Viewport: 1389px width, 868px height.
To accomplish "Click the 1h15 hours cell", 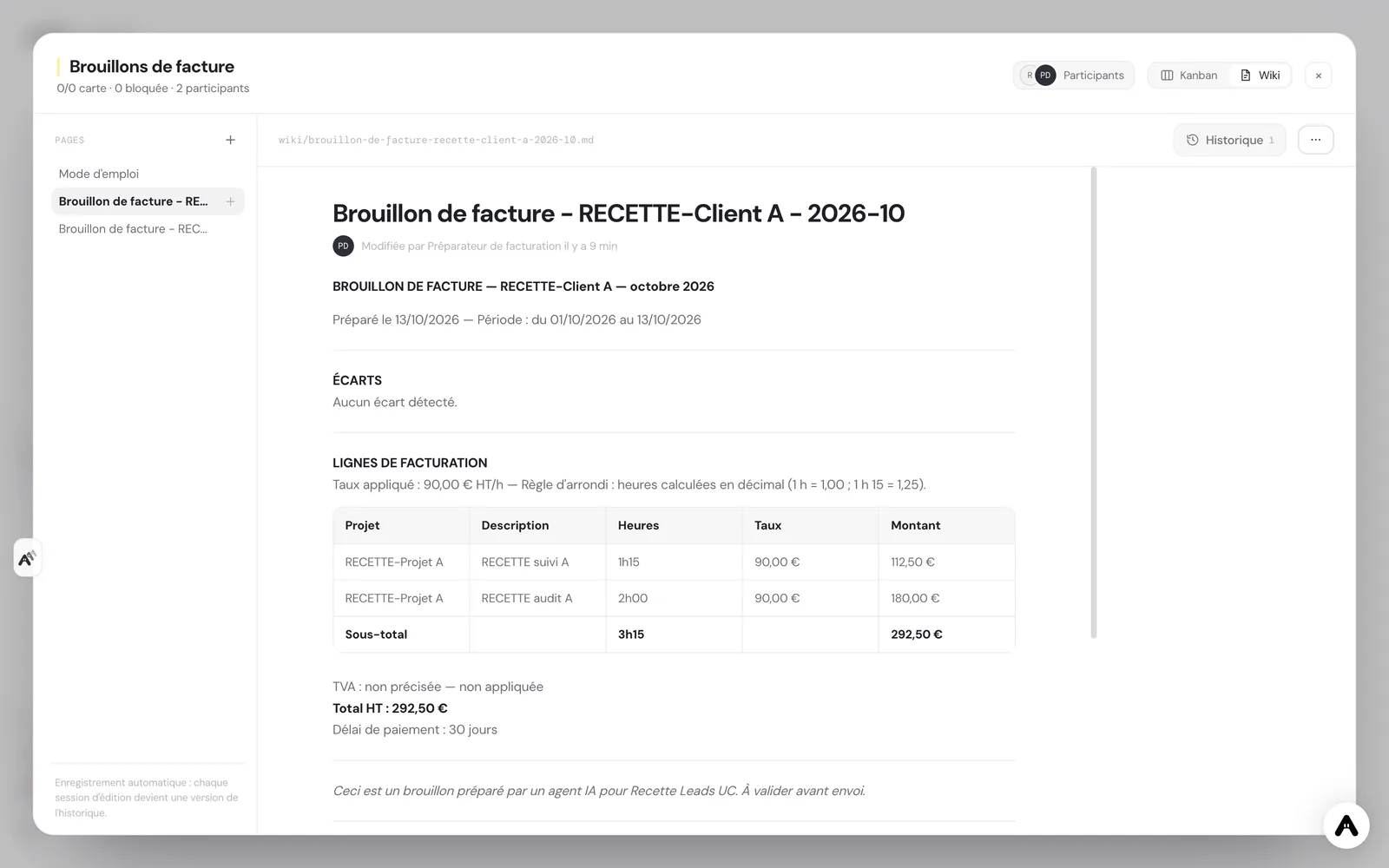I will pyautogui.click(x=674, y=562).
